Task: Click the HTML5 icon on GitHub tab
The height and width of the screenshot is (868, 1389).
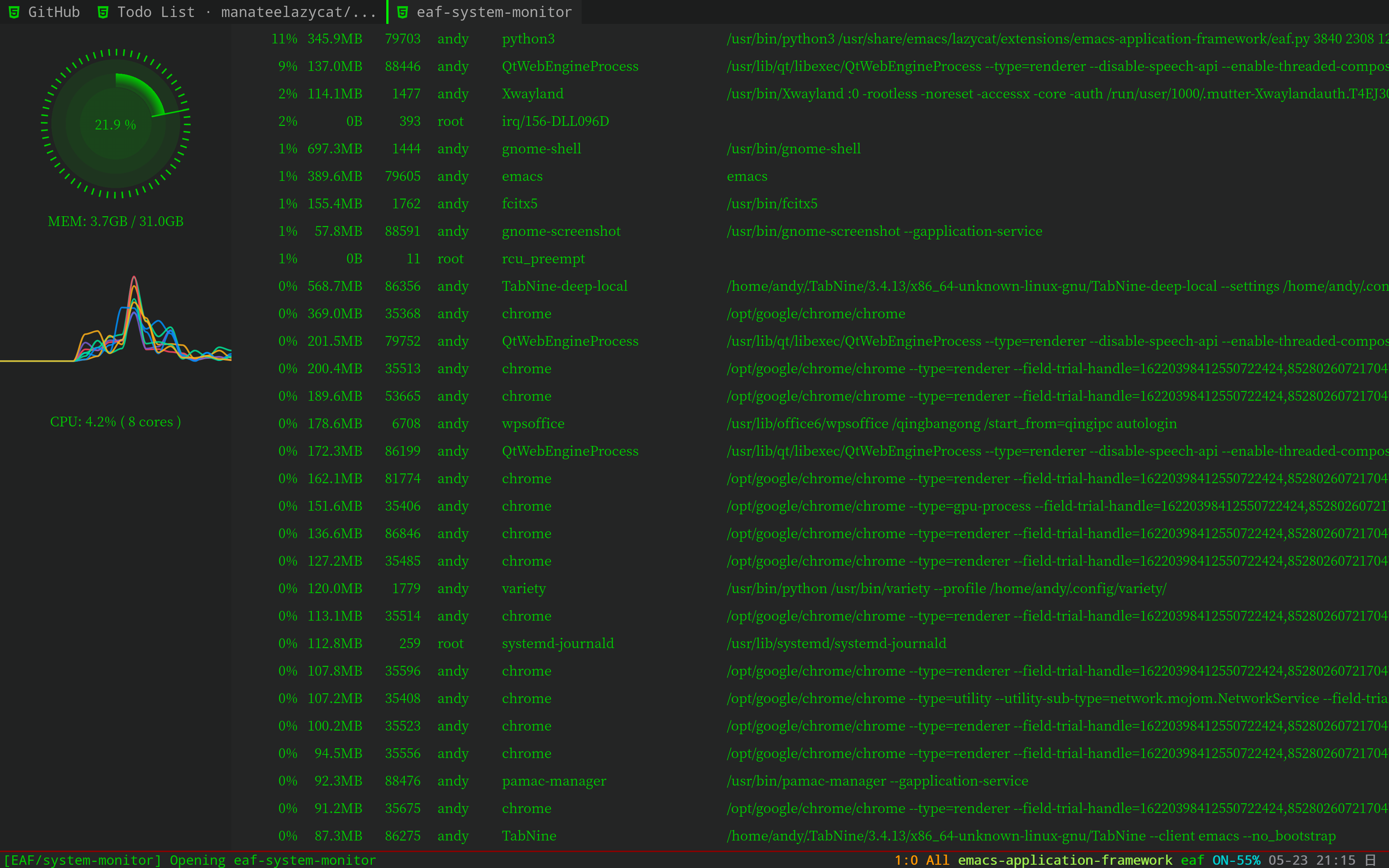Action: [x=14, y=12]
